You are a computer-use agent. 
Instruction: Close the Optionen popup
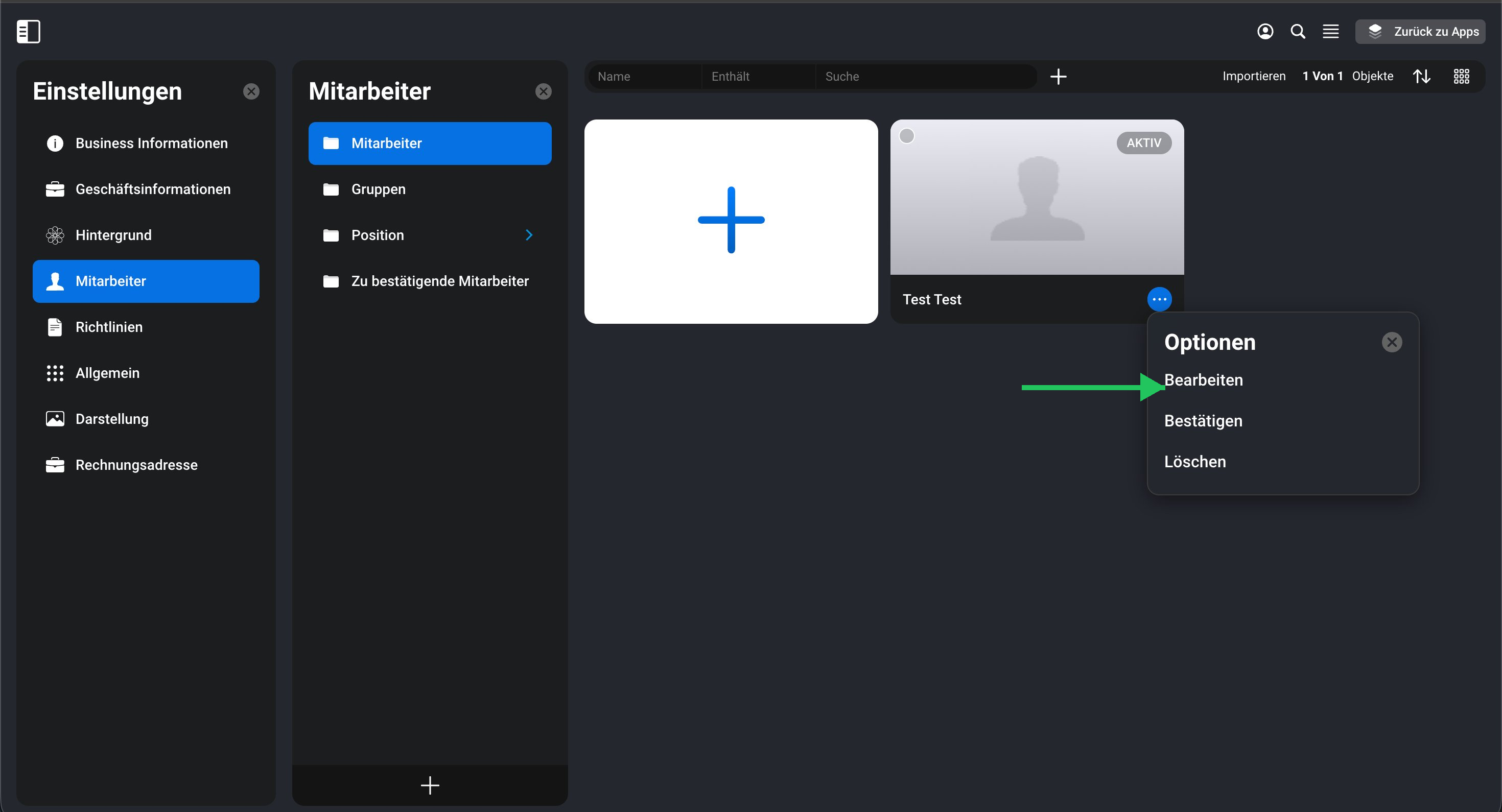coord(1391,342)
